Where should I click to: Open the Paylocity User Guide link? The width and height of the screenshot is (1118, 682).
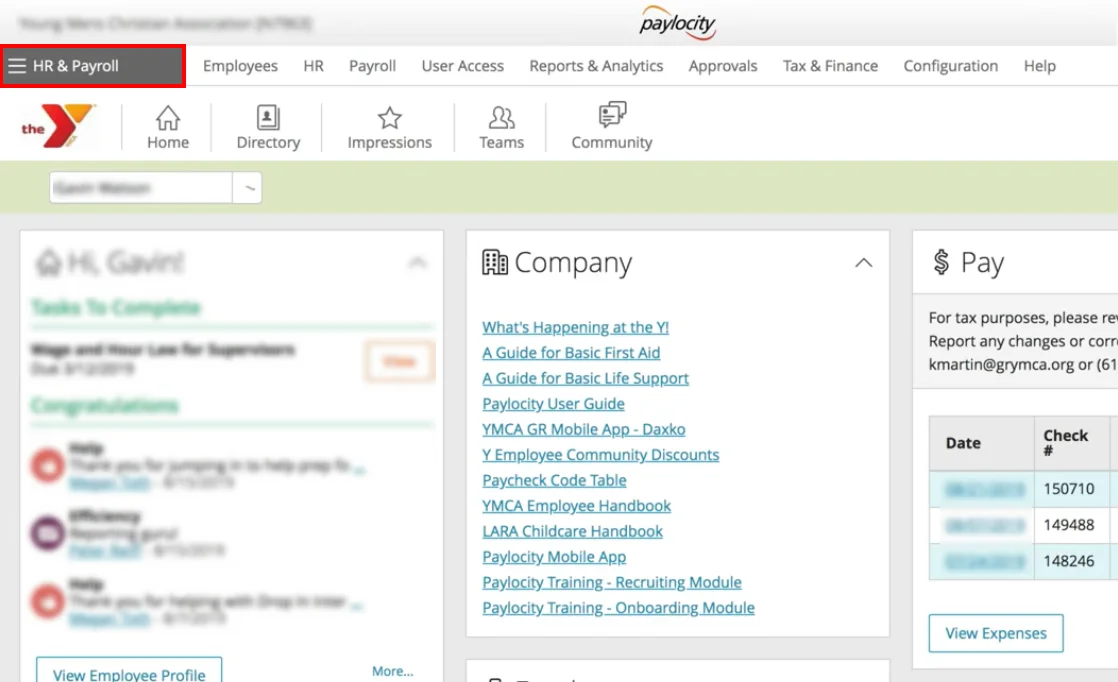[553, 403]
